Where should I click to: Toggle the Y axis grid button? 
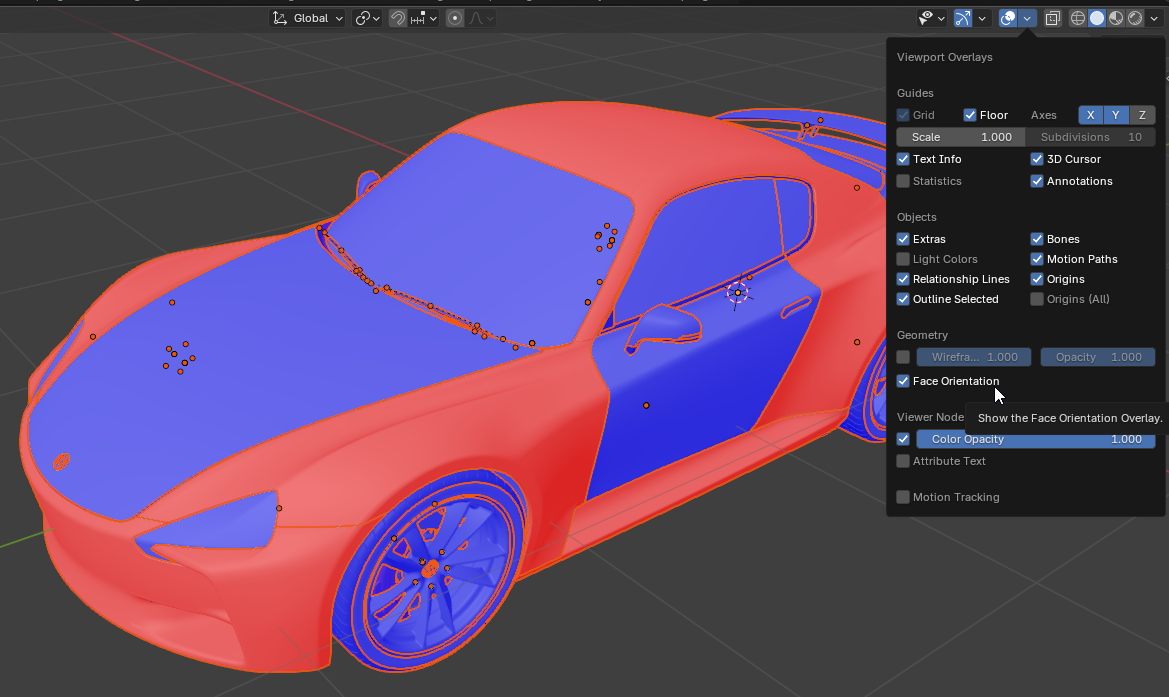click(1115, 114)
